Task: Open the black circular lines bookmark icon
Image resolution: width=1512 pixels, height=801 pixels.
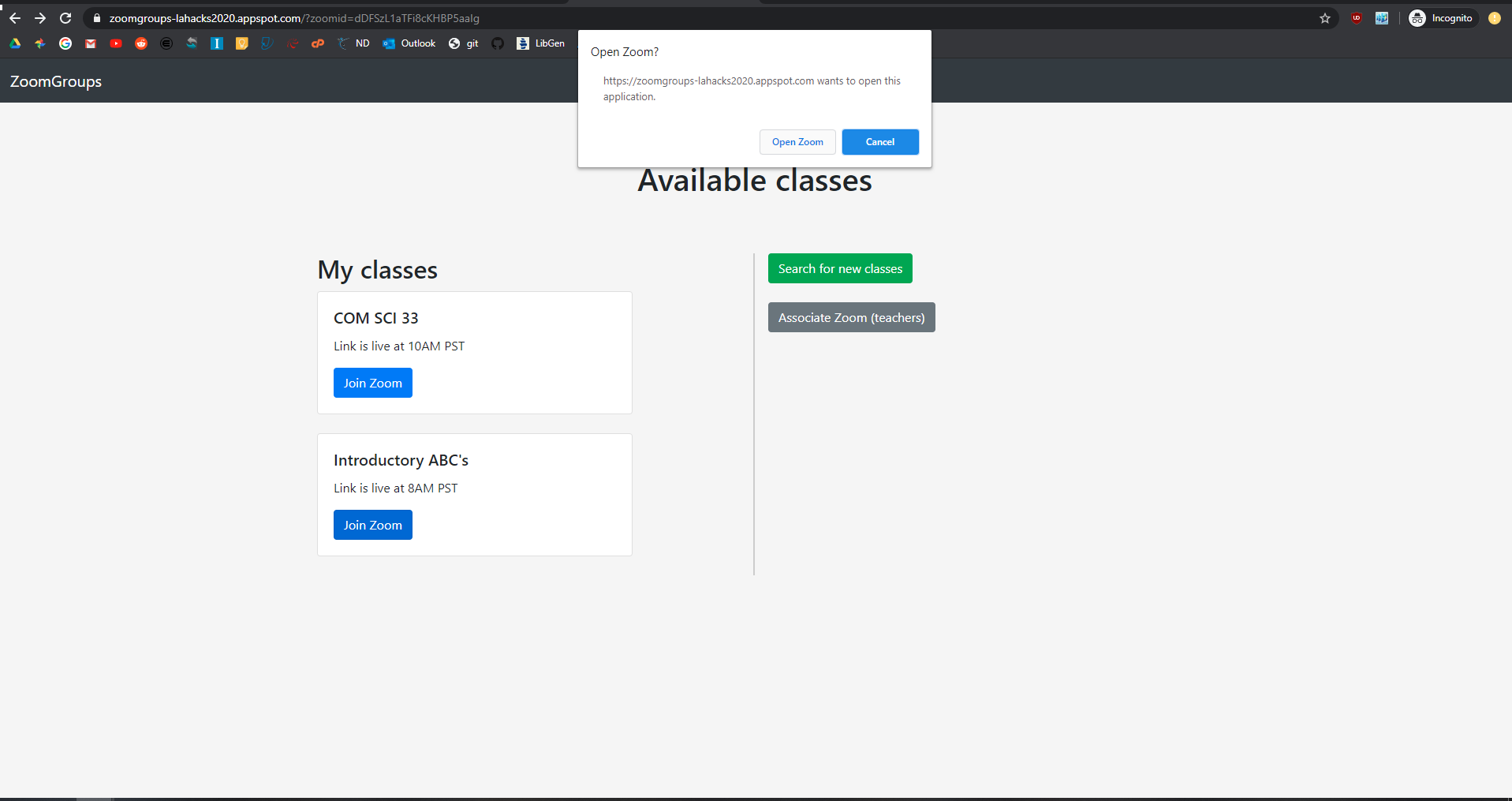Action: [x=166, y=43]
